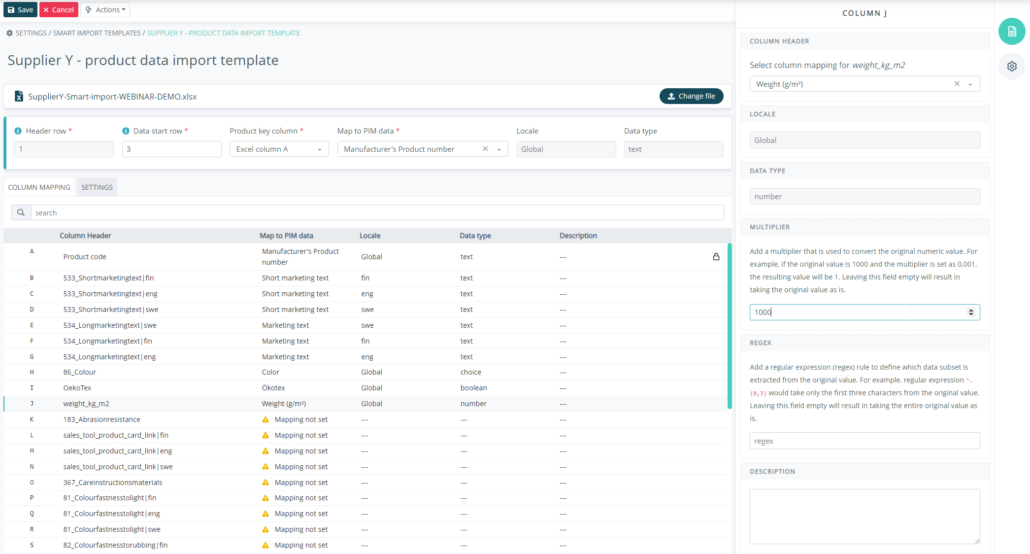Click the Change file button
Image resolution: width=1030 pixels, height=554 pixels.
[691, 96]
